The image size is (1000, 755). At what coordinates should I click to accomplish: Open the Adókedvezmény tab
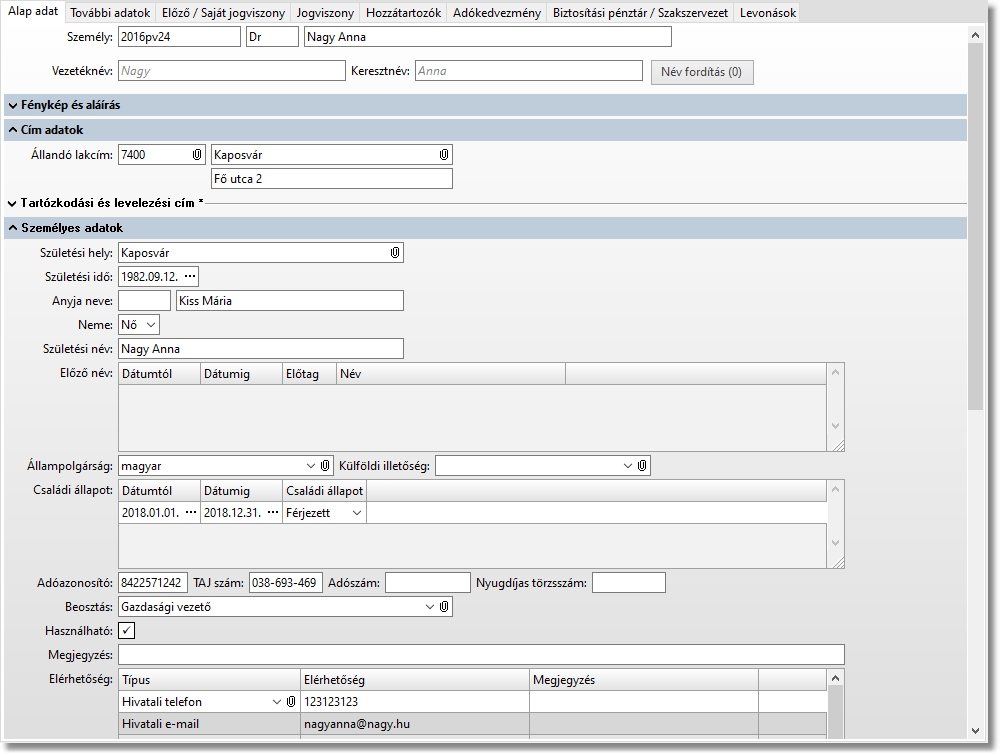tap(497, 13)
